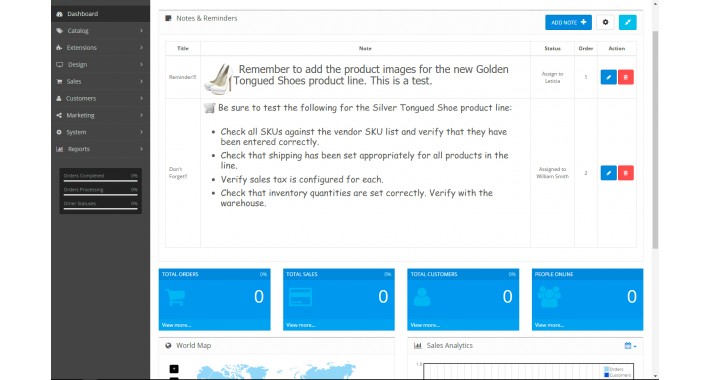Click the World Map globe icon
This screenshot has width=710, height=380.
(x=168, y=345)
